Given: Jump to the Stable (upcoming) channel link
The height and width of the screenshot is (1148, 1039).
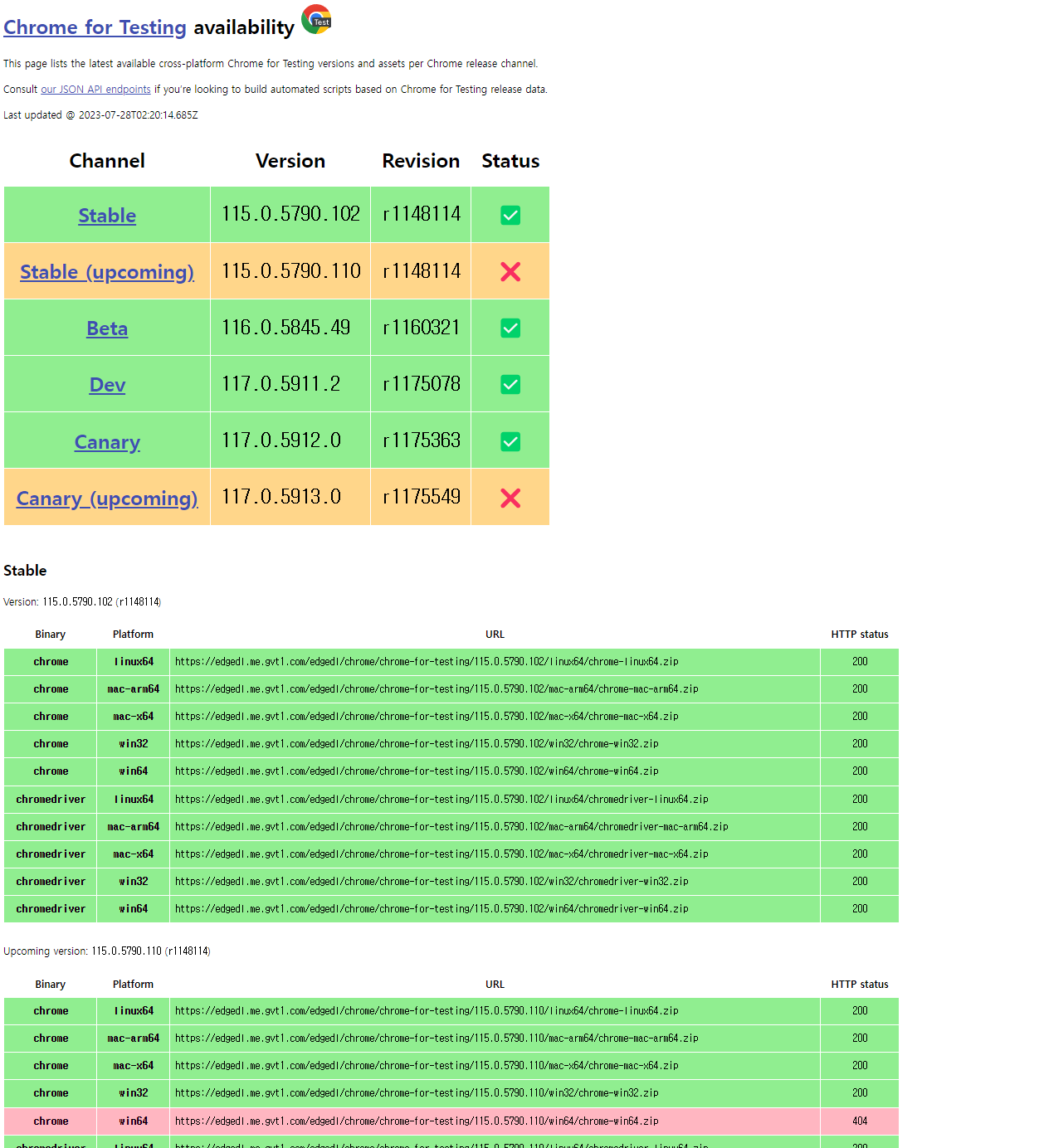Looking at the screenshot, I should 107,272.
